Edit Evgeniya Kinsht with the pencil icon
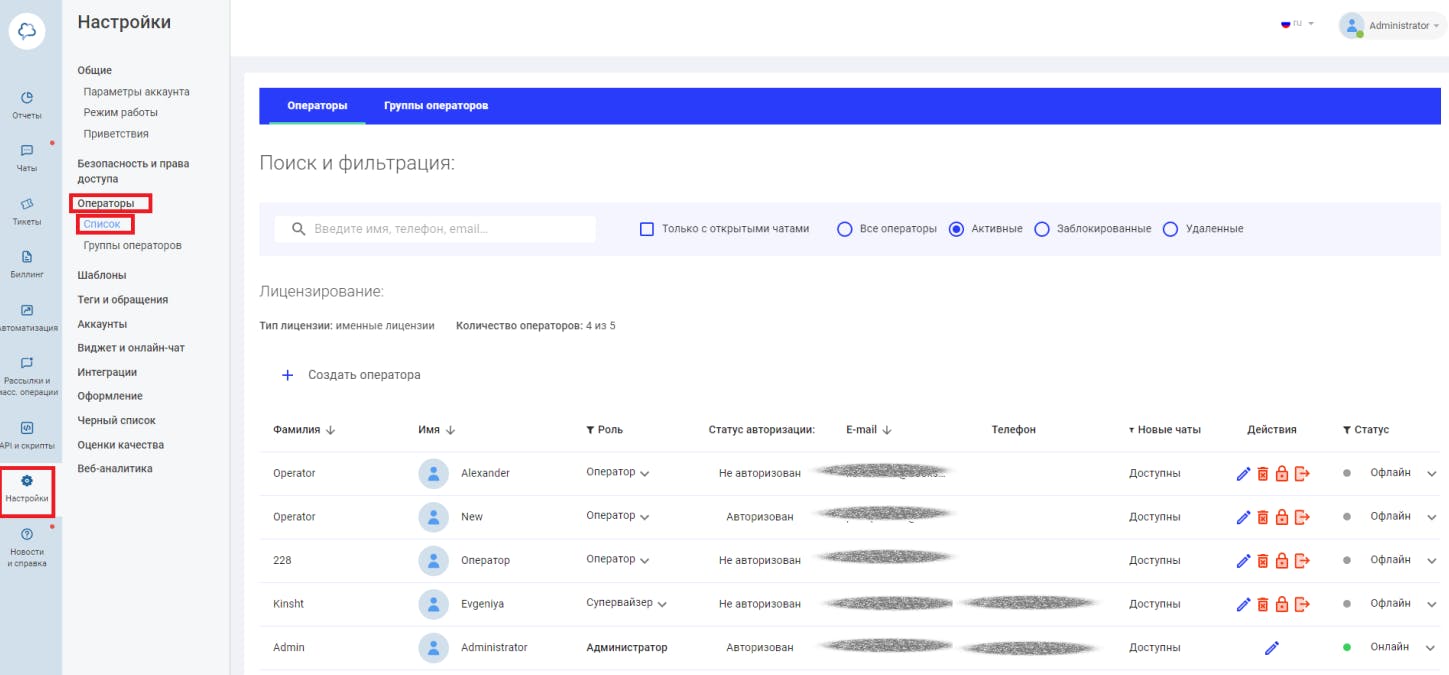This screenshot has width=1449, height=675. (x=1243, y=604)
